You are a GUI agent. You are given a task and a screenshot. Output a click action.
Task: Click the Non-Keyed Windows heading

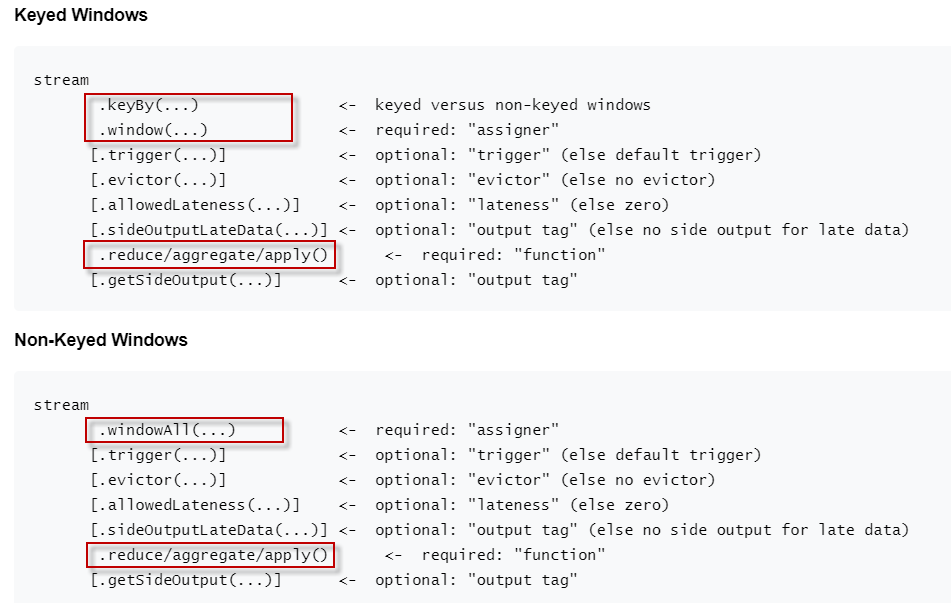pyautogui.click(x=101, y=340)
